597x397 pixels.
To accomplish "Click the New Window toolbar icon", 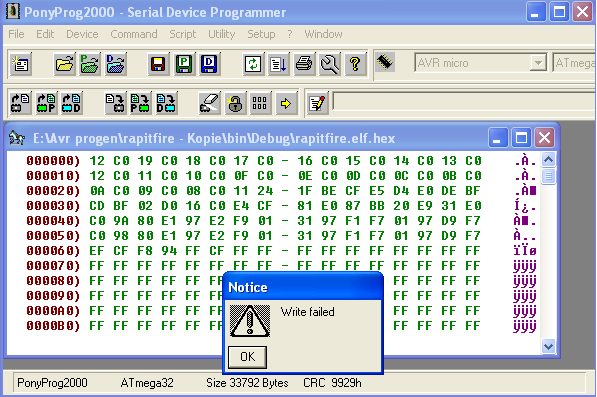I will point(21,64).
